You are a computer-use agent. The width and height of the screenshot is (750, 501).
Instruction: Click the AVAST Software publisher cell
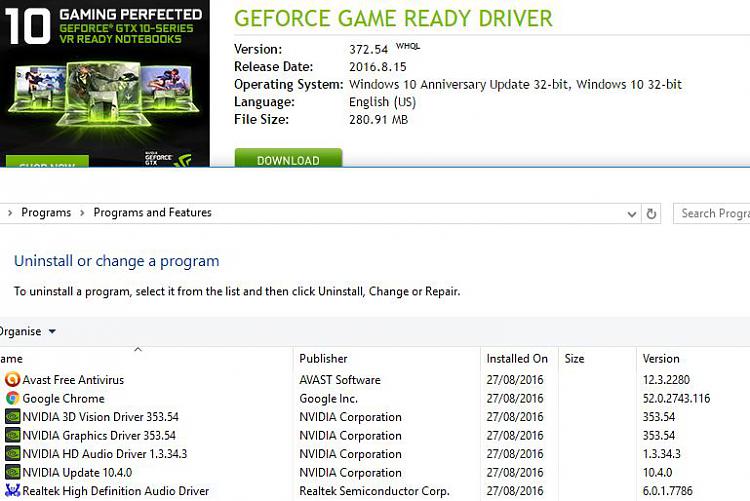click(x=340, y=379)
